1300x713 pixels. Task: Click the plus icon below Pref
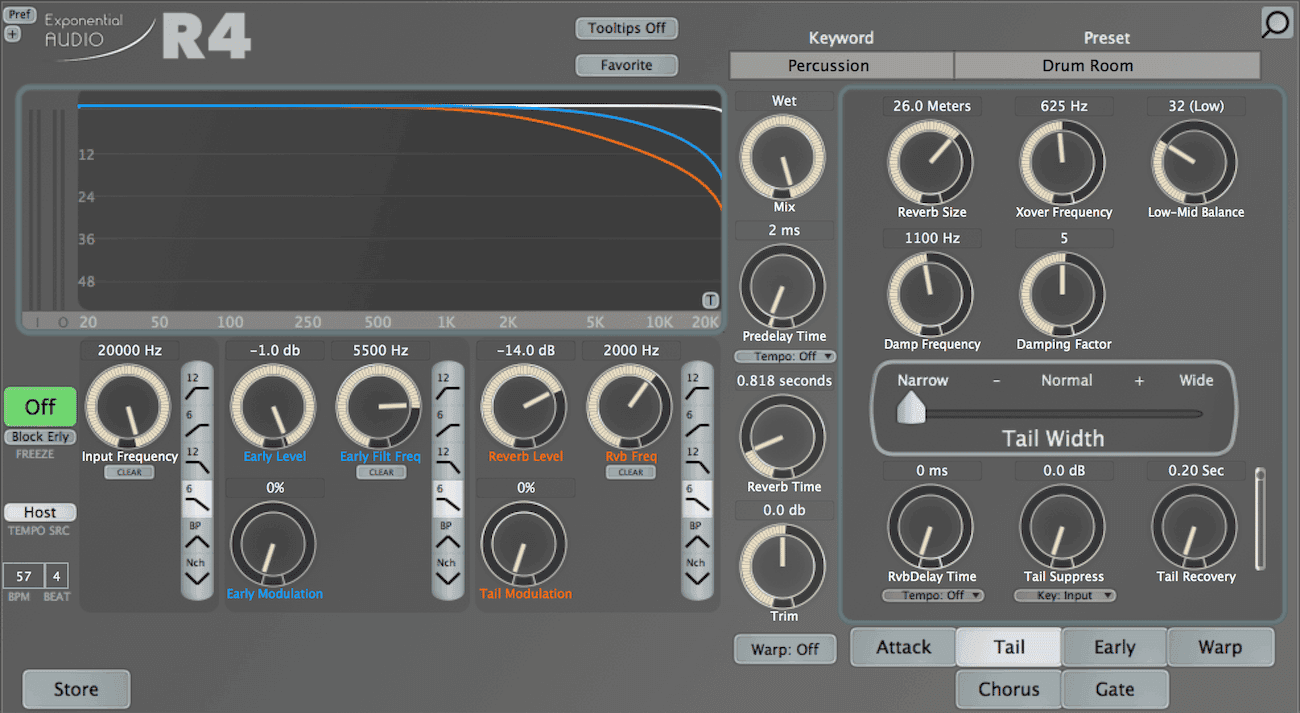point(12,34)
